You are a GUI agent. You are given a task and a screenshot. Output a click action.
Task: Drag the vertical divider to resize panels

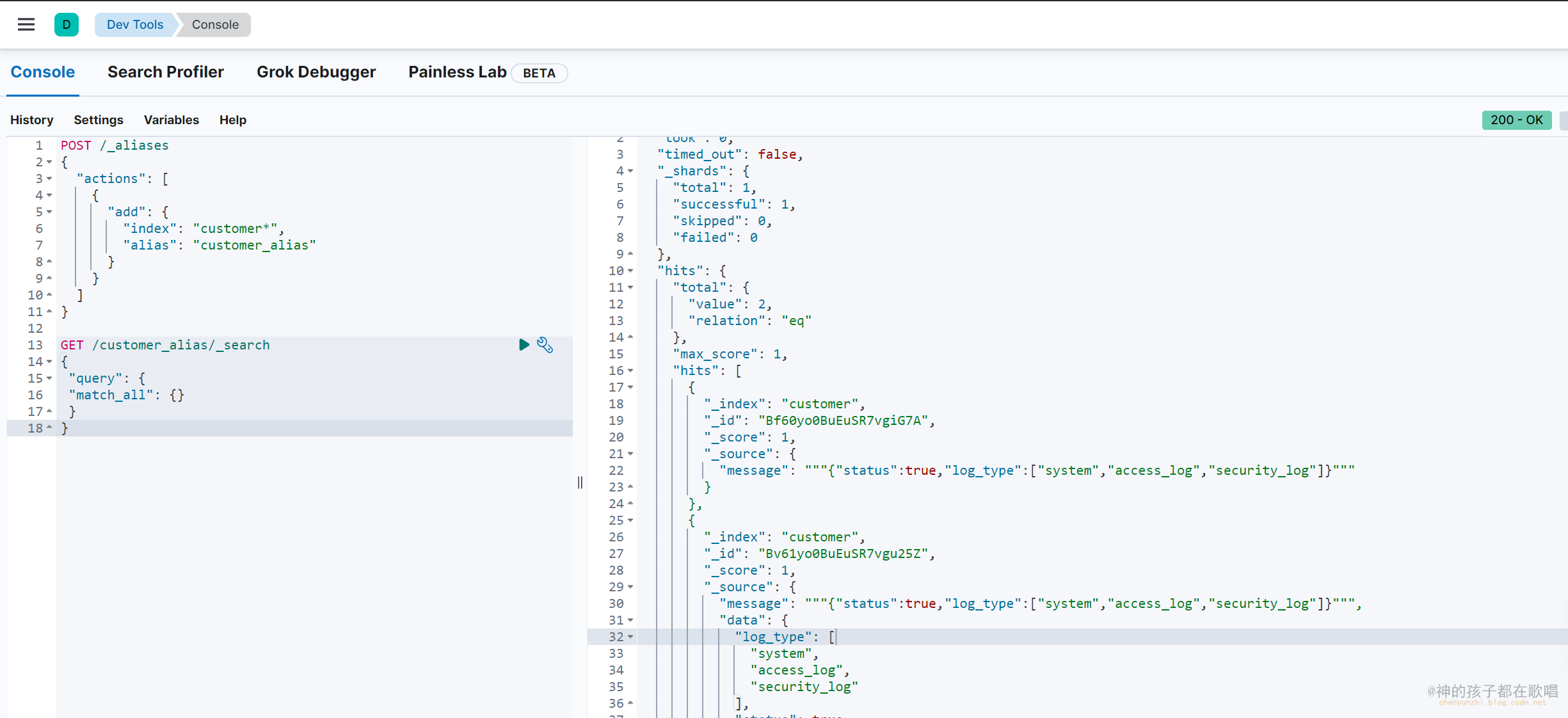[580, 482]
